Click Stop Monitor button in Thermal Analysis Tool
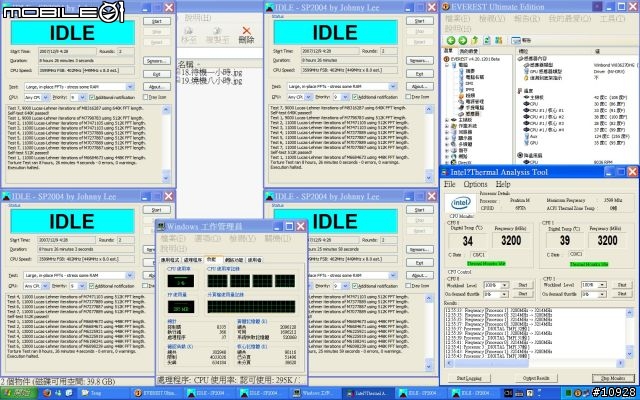This screenshot has width=640, height=400. [613, 378]
